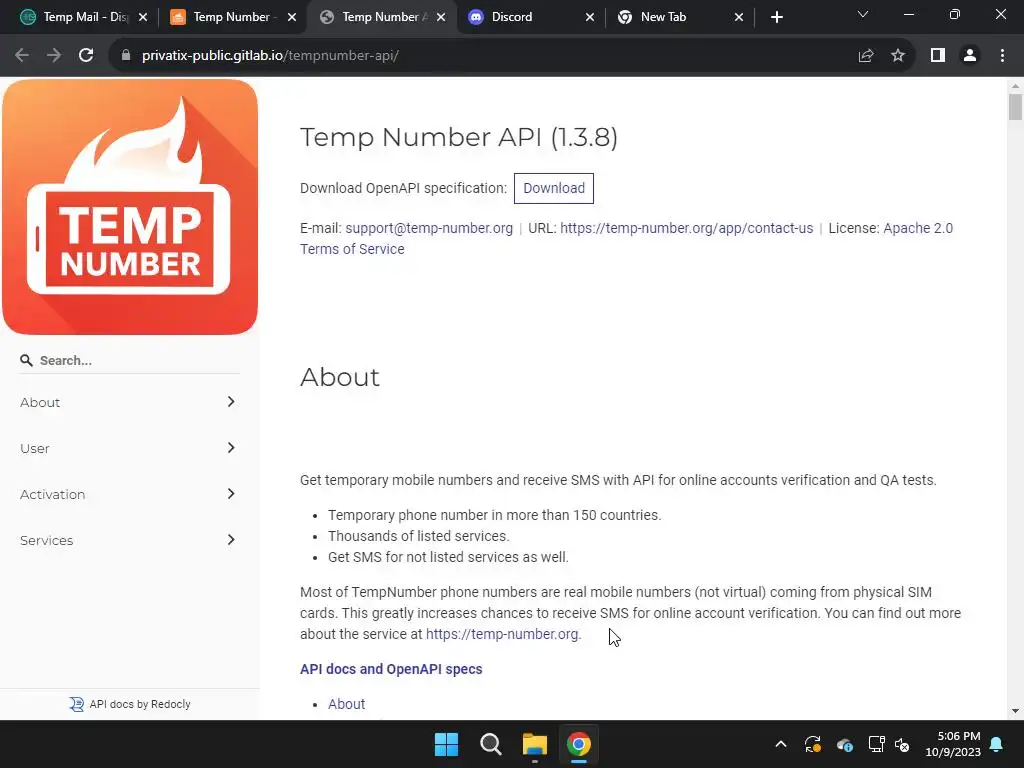The width and height of the screenshot is (1024, 768).
Task: Close the Discord tab
Action: [x=590, y=17]
